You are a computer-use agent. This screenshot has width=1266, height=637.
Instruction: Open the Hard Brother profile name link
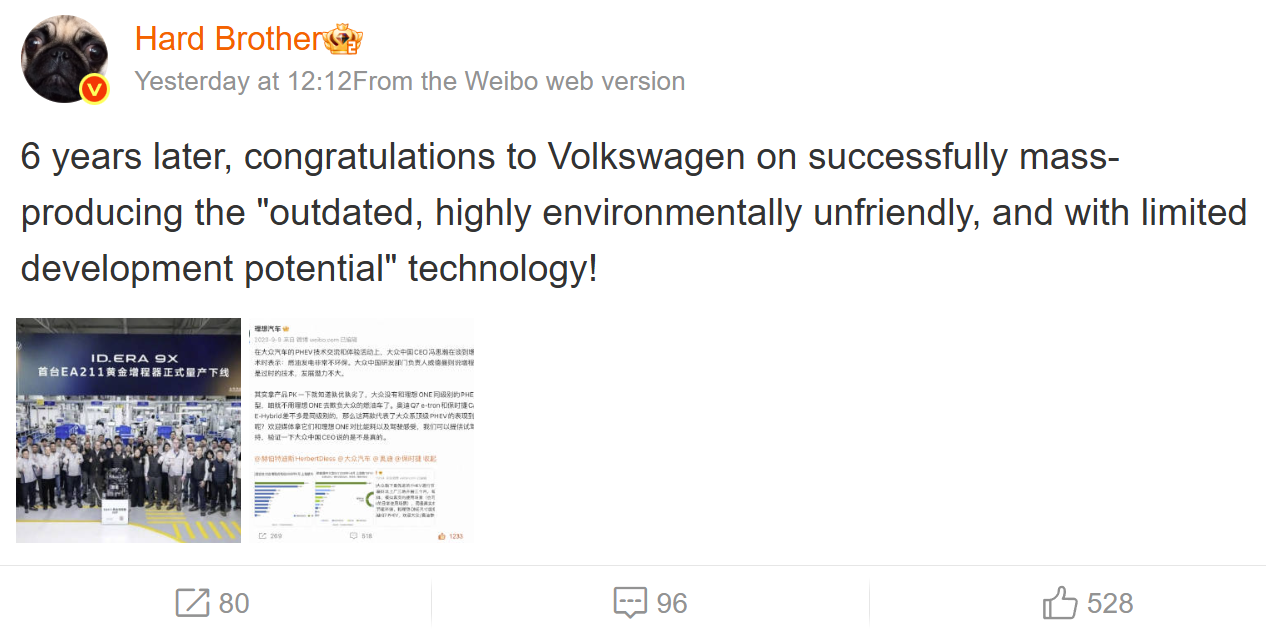227,39
